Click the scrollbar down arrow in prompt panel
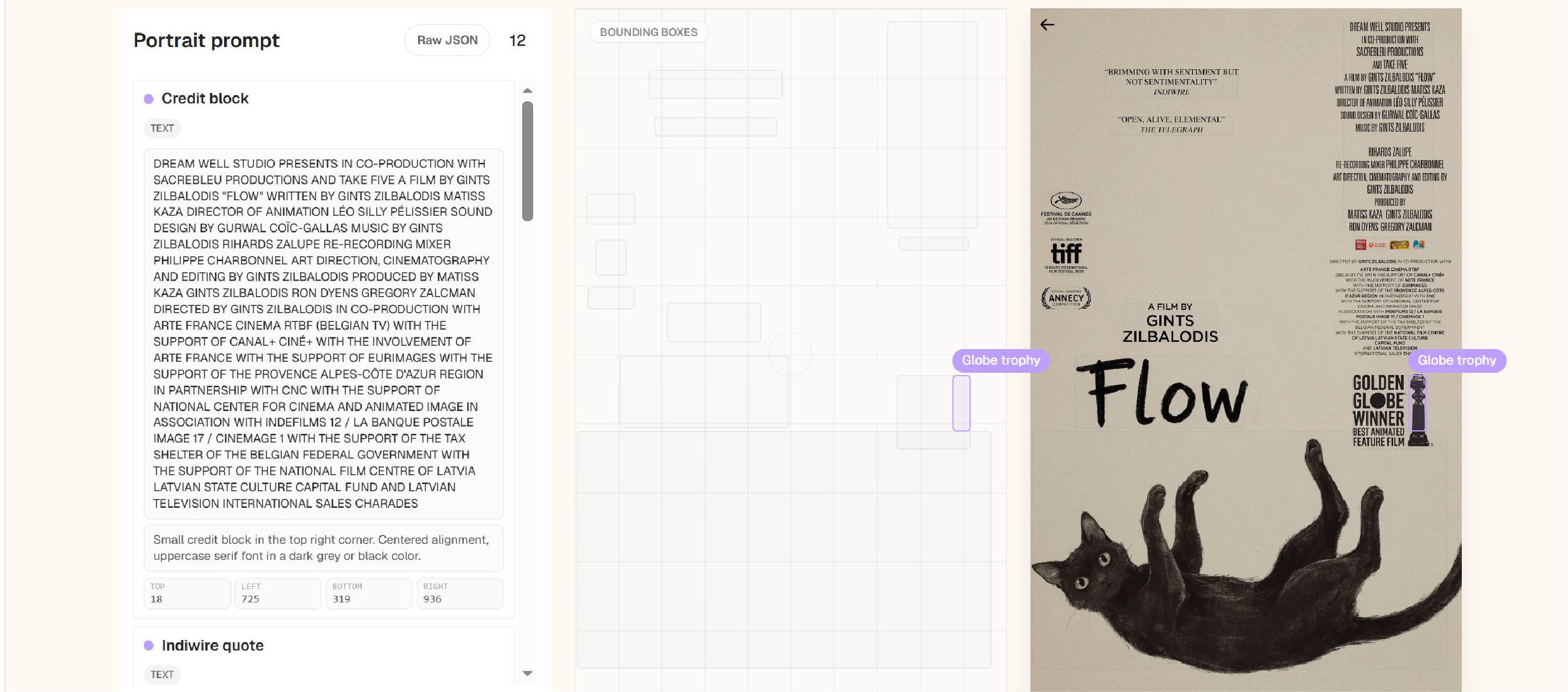The height and width of the screenshot is (692, 1568). point(528,673)
